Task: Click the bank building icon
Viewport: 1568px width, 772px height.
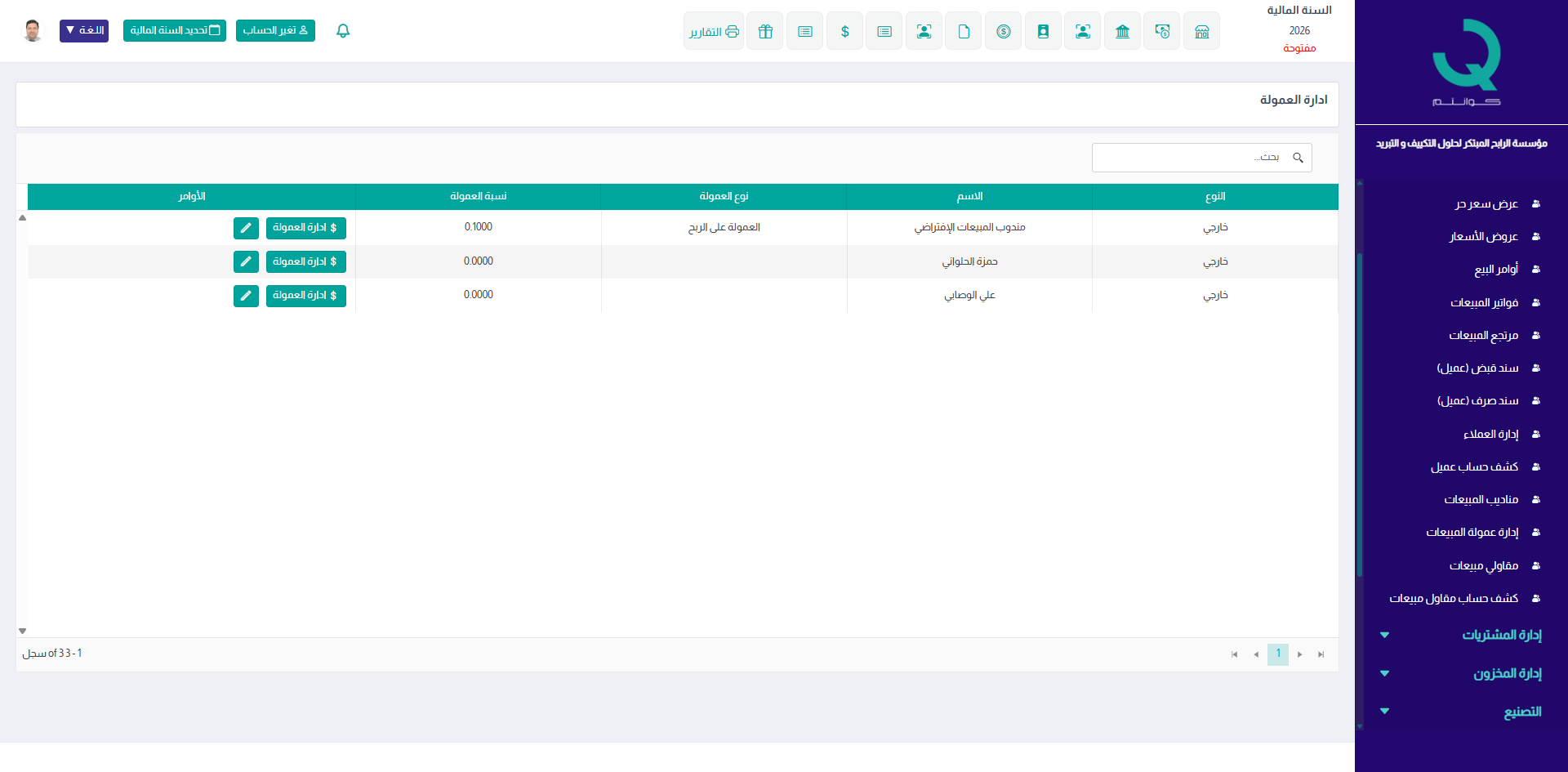Action: 1122,31
